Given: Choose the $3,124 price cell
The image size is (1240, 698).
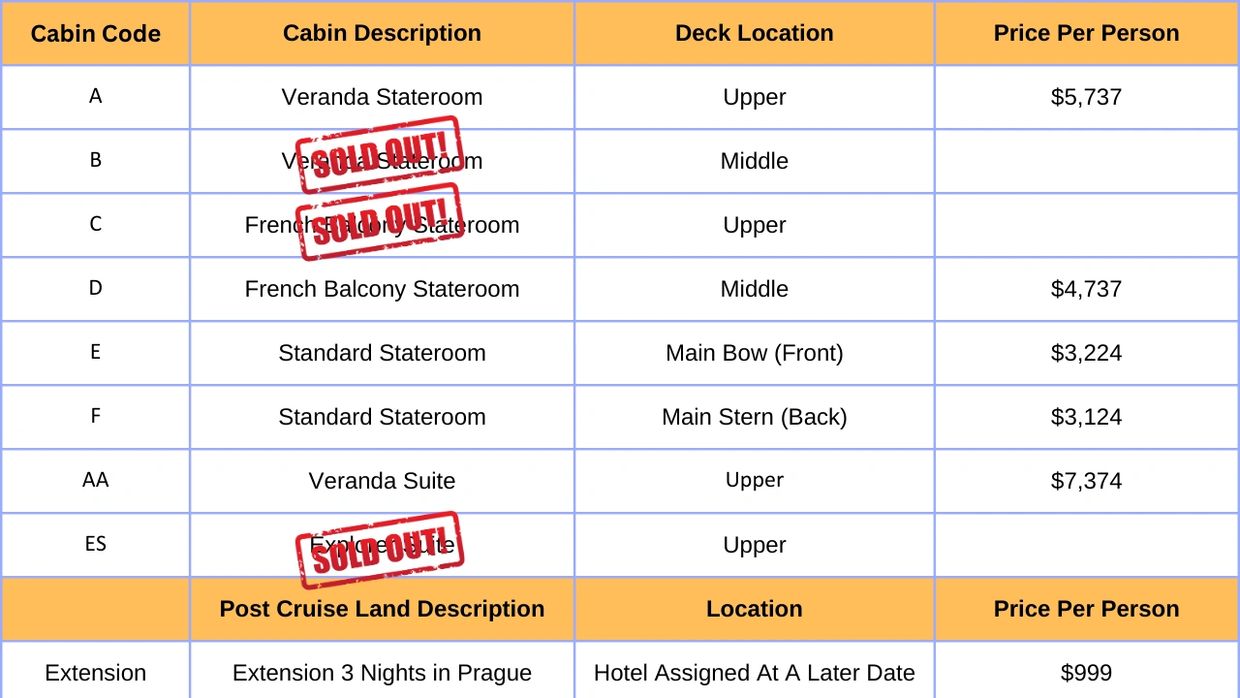Looking at the screenshot, I should 1086,417.
